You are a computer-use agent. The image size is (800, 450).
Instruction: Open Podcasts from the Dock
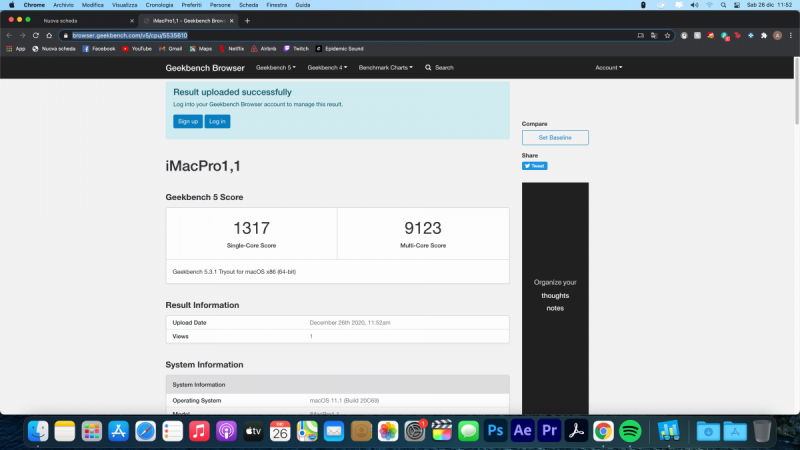227,431
